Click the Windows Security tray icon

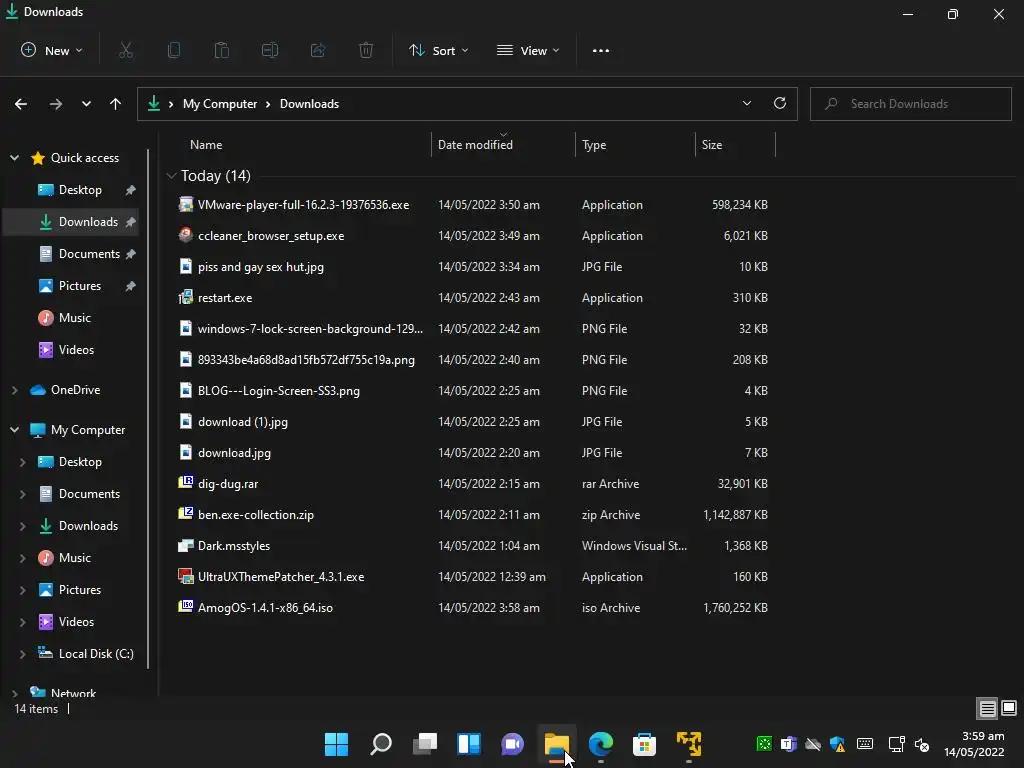838,744
